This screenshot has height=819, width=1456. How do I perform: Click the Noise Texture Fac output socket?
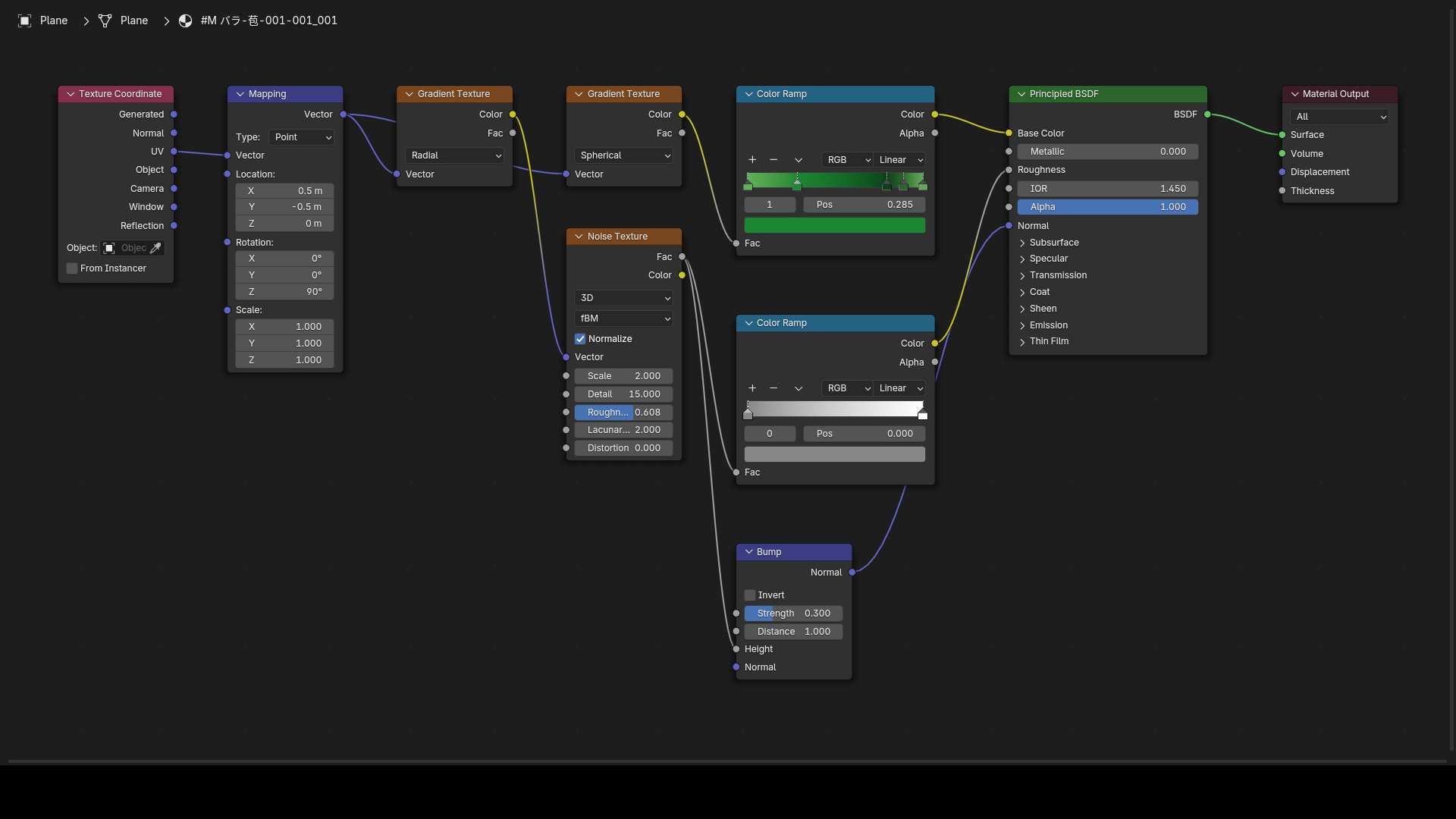point(682,257)
